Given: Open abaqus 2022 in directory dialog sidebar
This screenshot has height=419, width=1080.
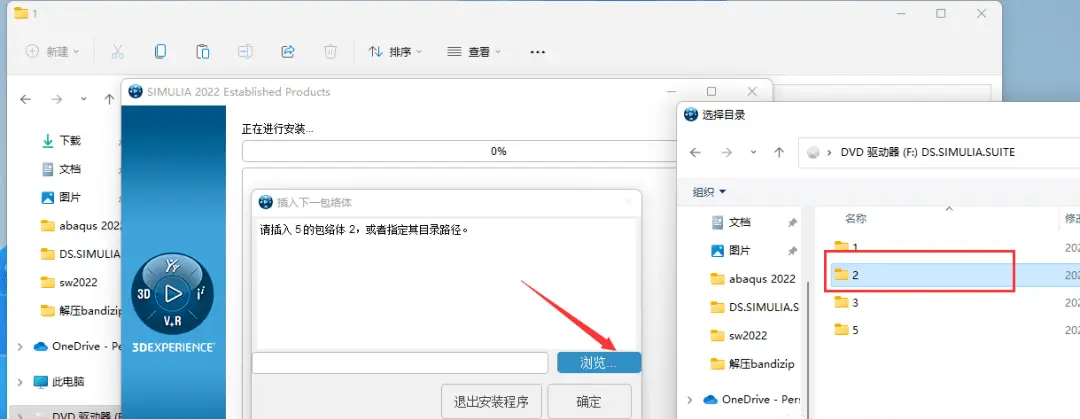Looking at the screenshot, I should [753, 279].
